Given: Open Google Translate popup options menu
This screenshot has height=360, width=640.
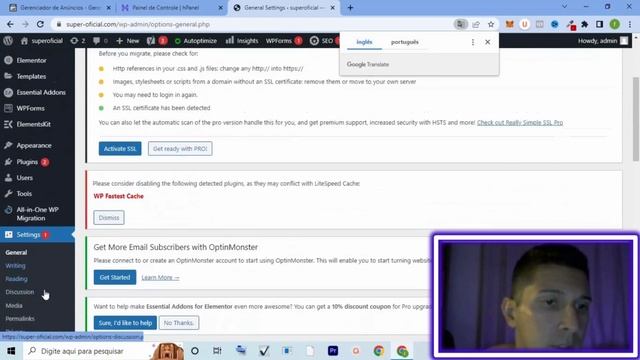Looking at the screenshot, I should tap(473, 42).
